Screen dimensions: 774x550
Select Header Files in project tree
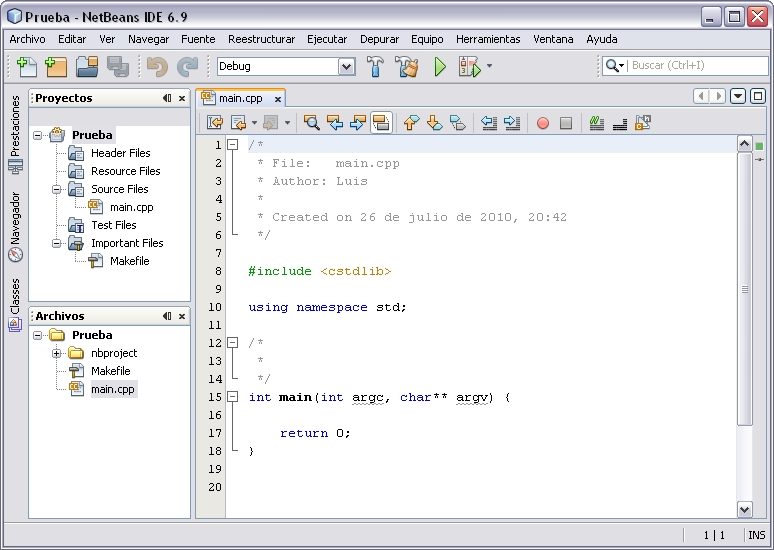(x=120, y=153)
